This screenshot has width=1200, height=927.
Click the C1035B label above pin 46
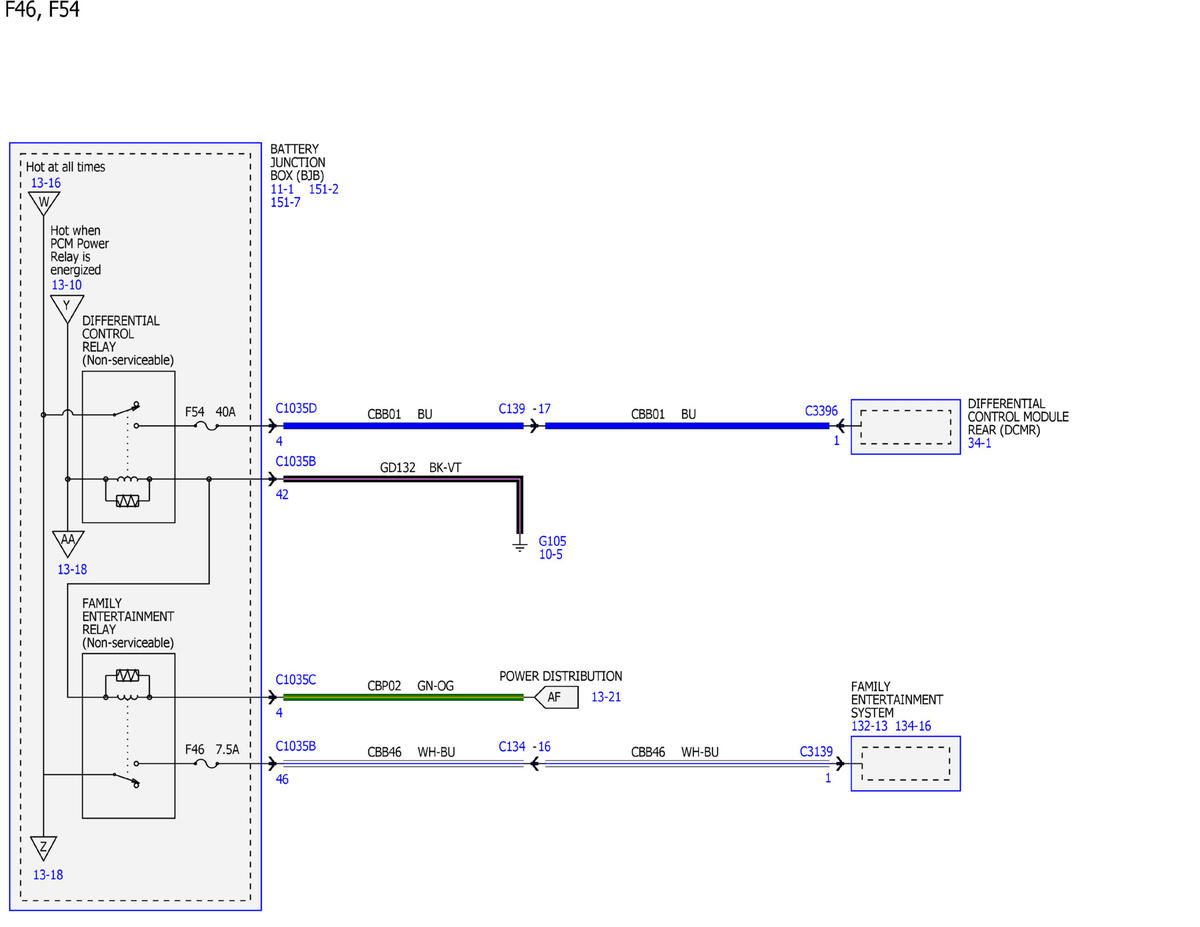click(x=296, y=746)
